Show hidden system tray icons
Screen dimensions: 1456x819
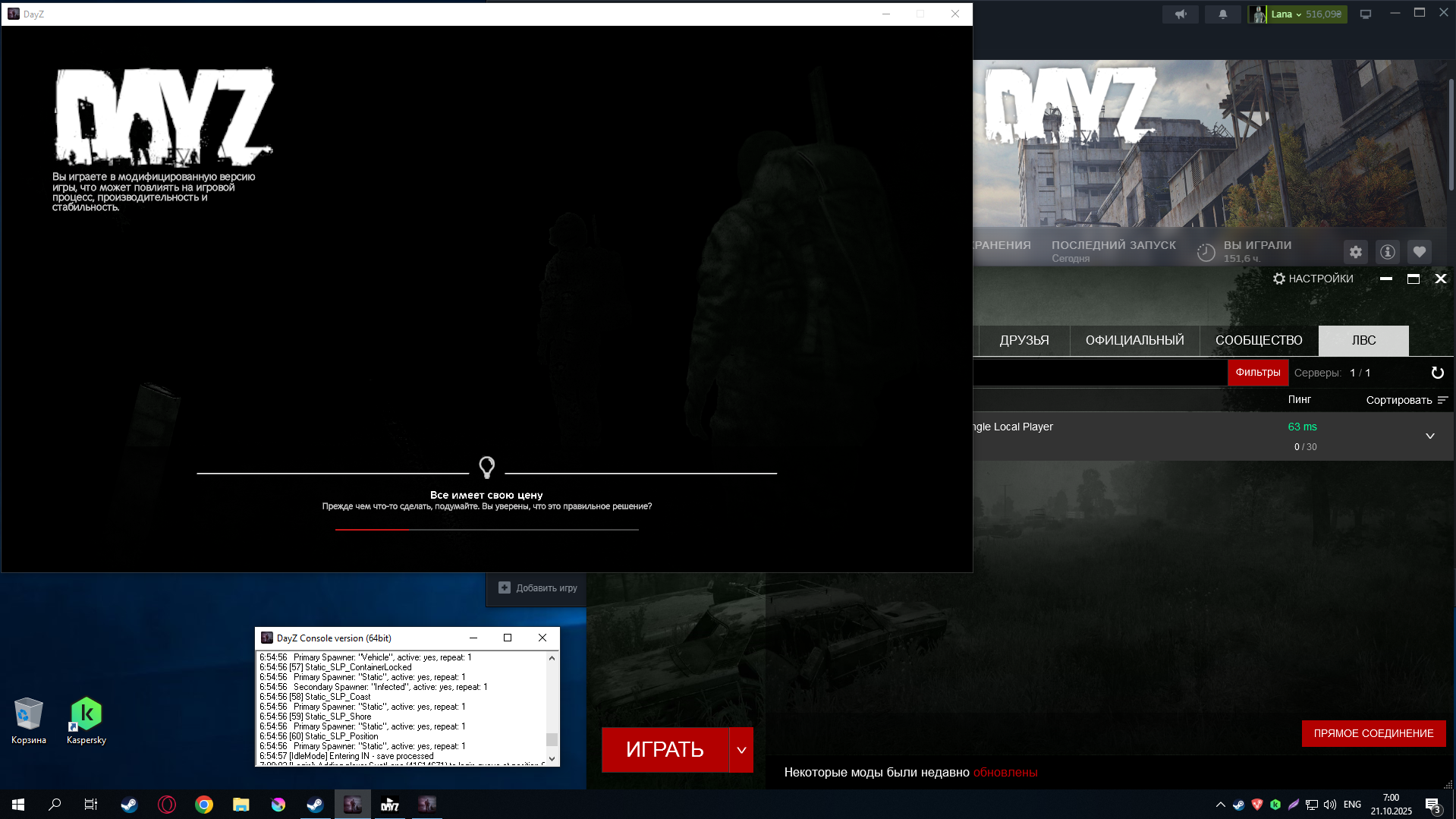click(x=1220, y=805)
